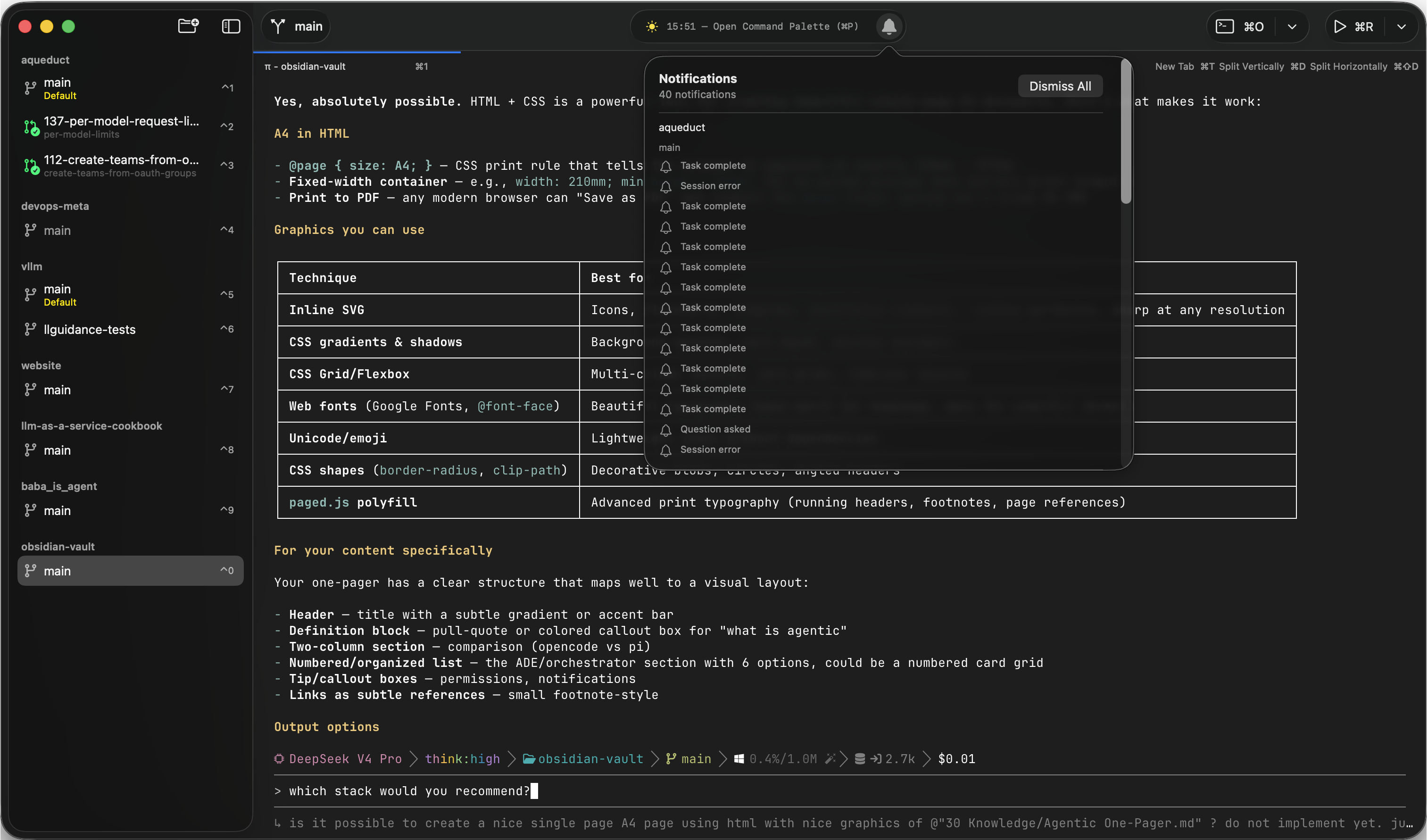Click the sun theme icon
Image resolution: width=1428 pixels, height=840 pixels.
click(652, 26)
